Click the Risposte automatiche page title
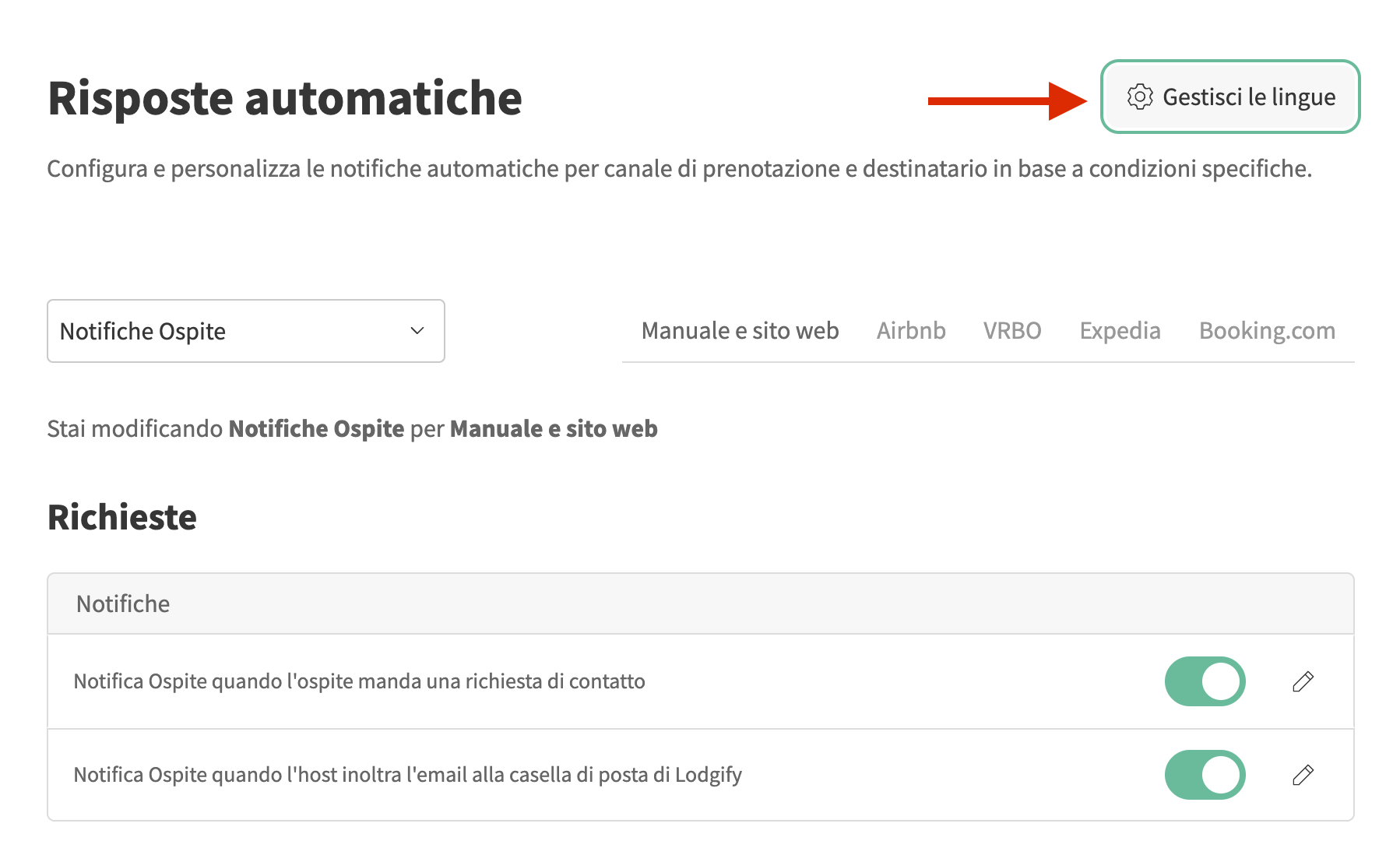The image size is (1400, 855). 285,99
